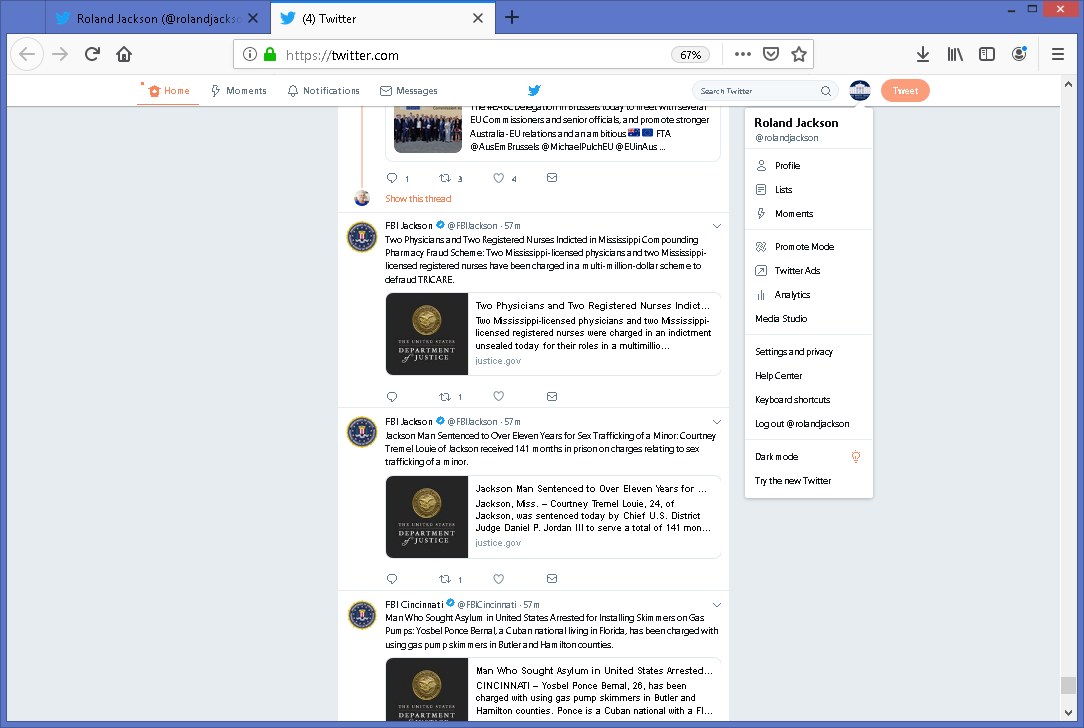This screenshot has width=1084, height=728.
Task: Reply to the FBI Jackson physicians tweet
Action: 392,397
